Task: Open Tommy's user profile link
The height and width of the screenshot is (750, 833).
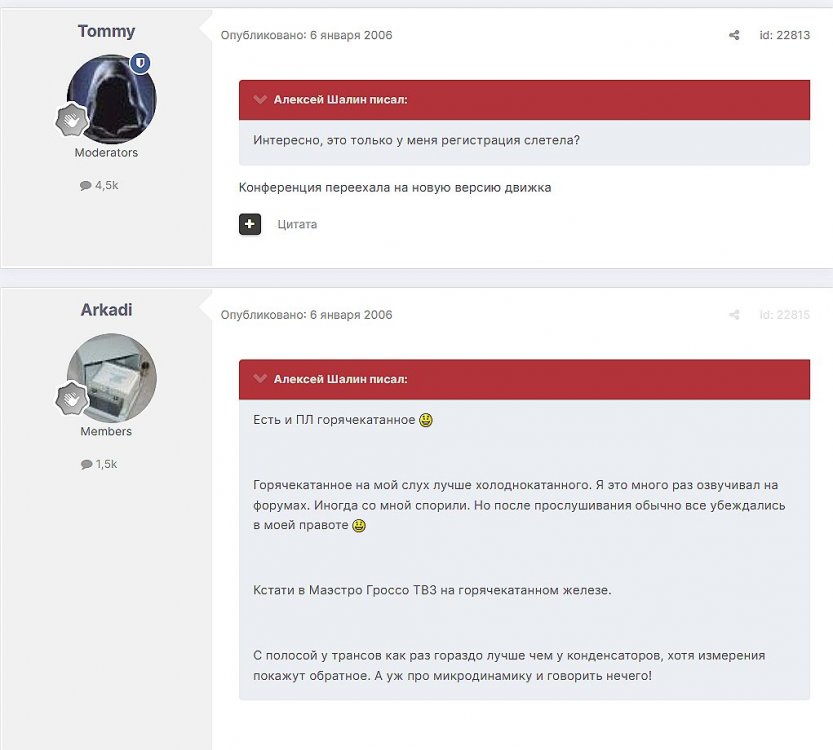Action: (106, 31)
